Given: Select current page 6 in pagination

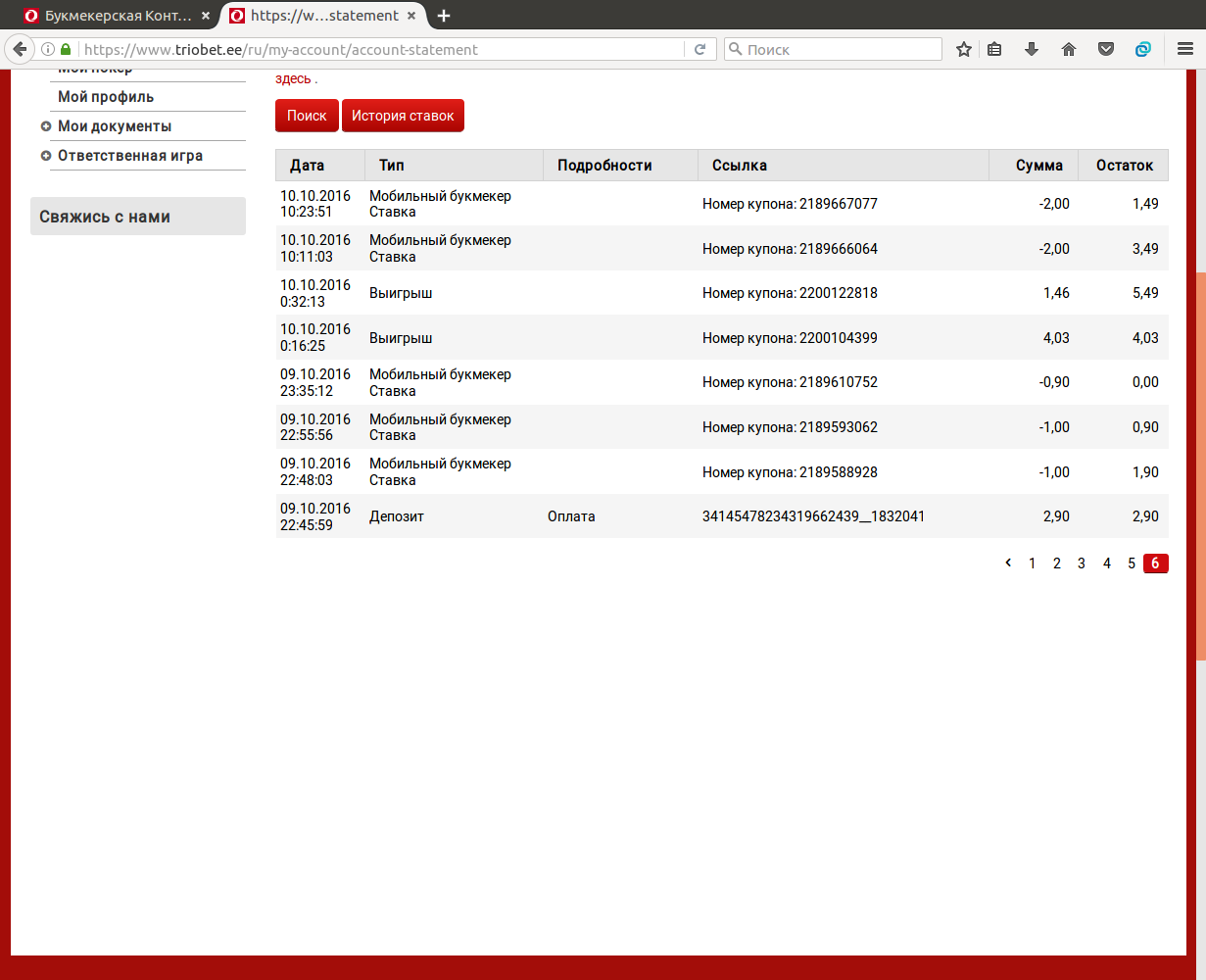Looking at the screenshot, I should tap(1156, 563).
